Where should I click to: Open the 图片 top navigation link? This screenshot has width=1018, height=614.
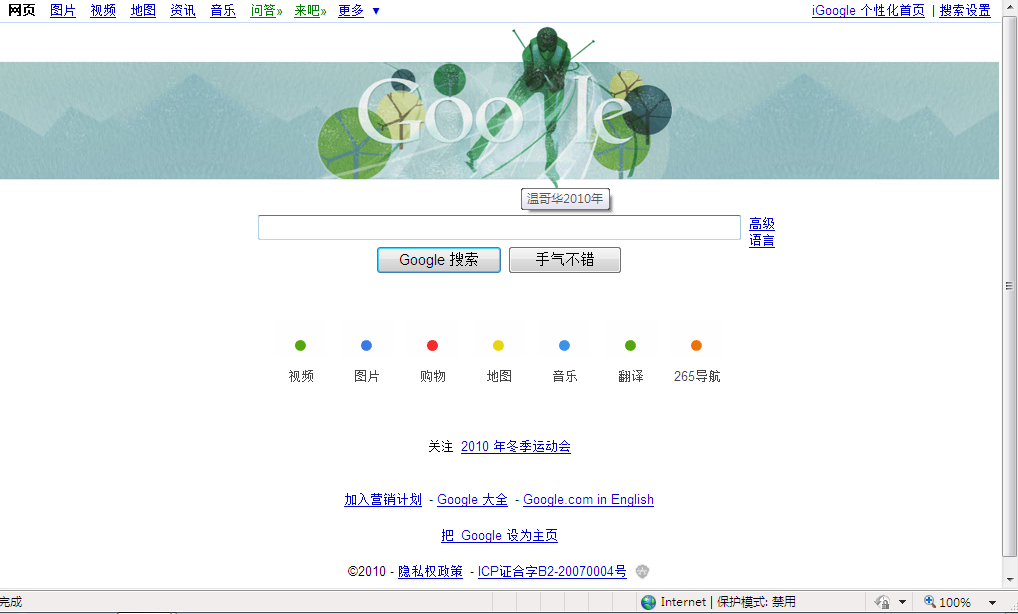point(63,10)
